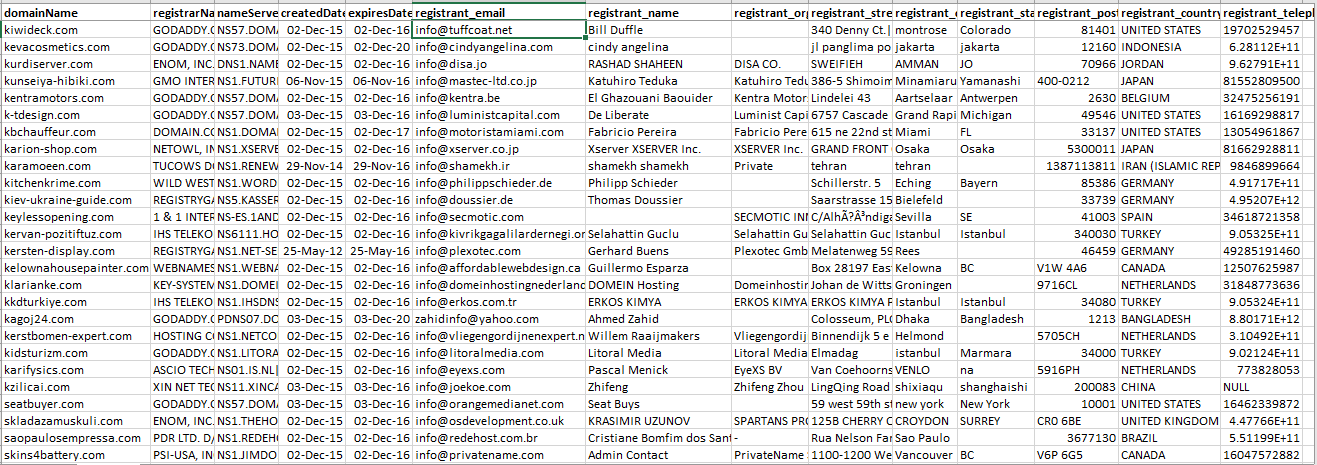Select info@litoralmedia.com email cell
The image size is (1317, 465).
pyautogui.click(x=498, y=353)
